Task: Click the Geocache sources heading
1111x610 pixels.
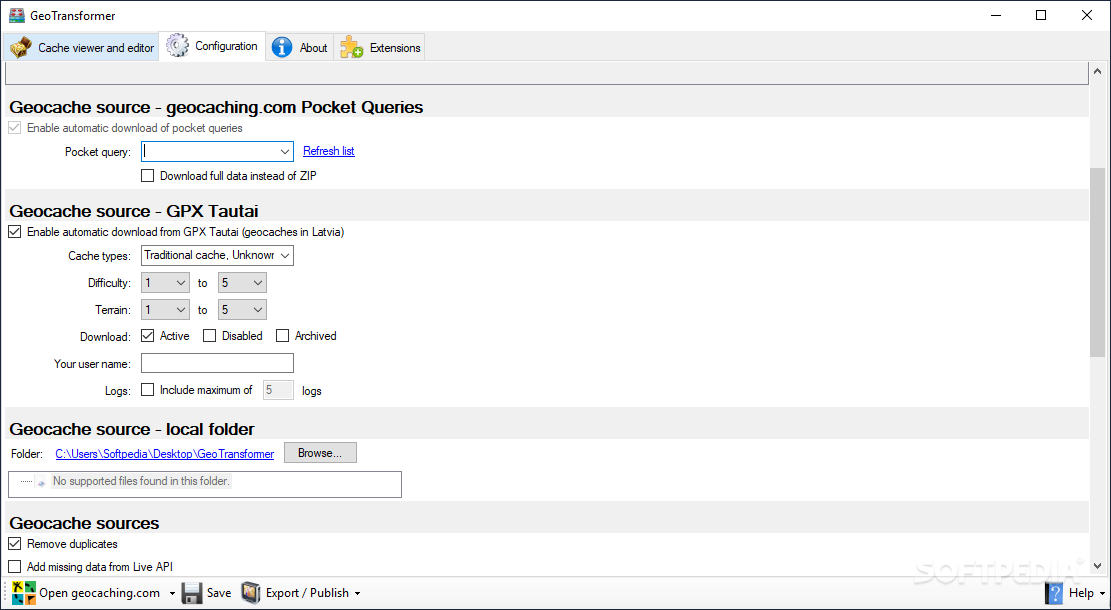Action: 84,523
